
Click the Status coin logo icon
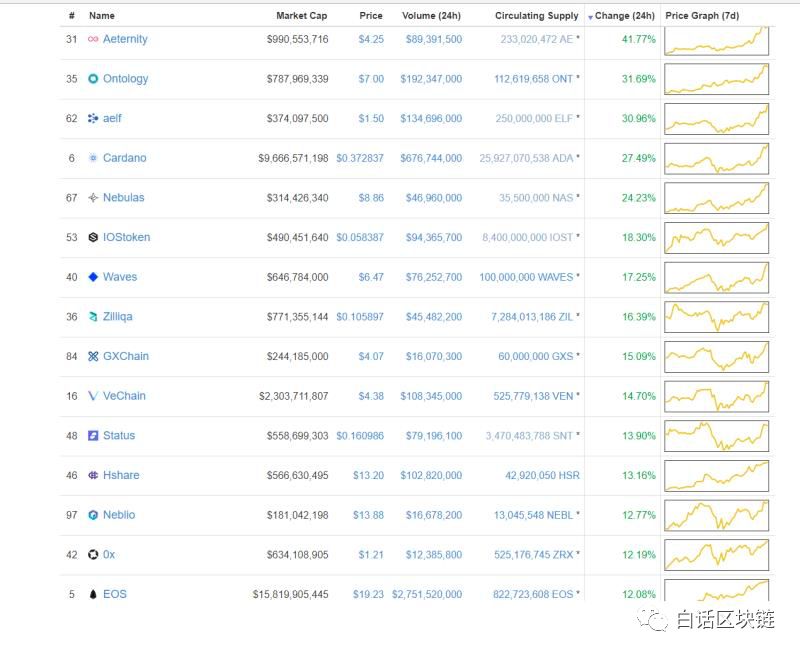(x=93, y=436)
